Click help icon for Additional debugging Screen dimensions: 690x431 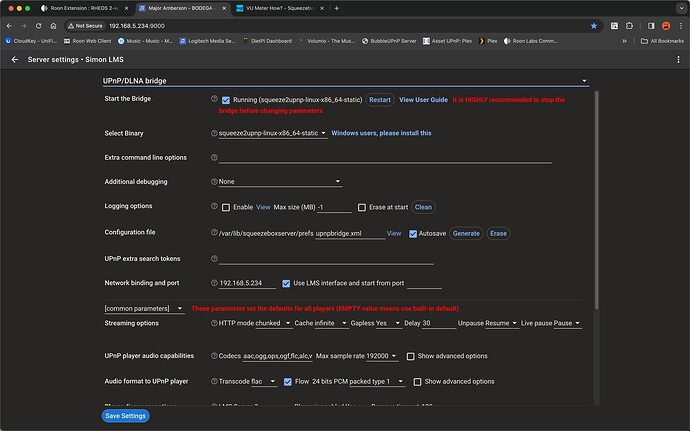214,181
